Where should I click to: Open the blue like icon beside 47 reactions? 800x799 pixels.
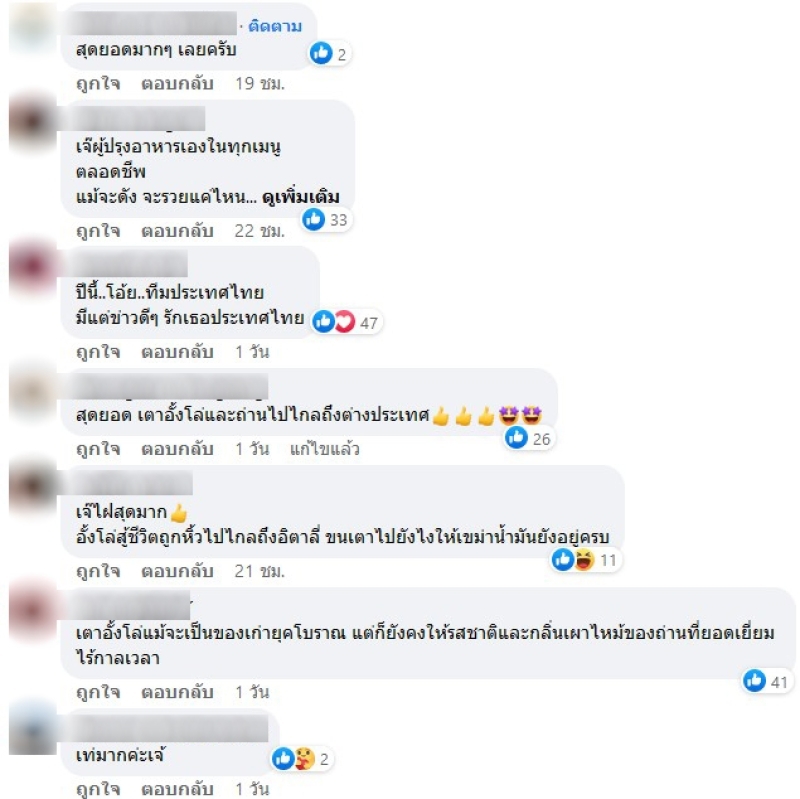pos(323,322)
